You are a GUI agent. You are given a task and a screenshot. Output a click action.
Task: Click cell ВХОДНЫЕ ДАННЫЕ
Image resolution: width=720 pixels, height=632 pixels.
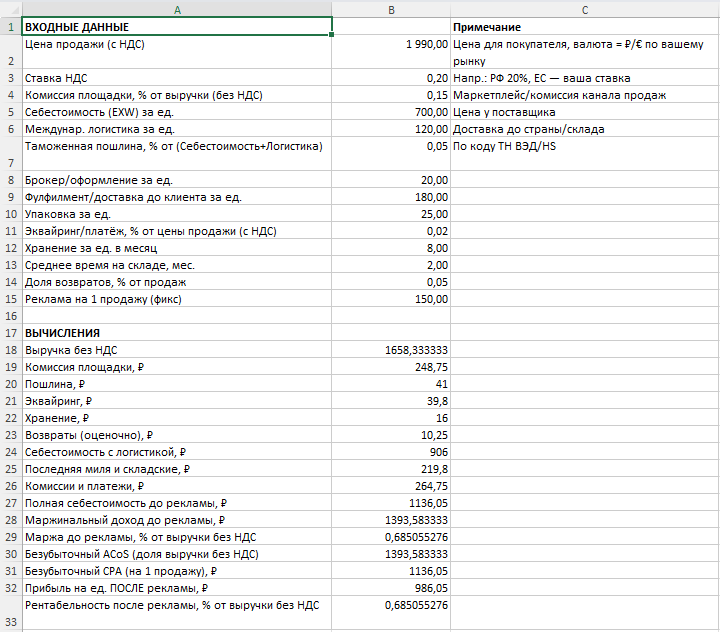[177, 27]
